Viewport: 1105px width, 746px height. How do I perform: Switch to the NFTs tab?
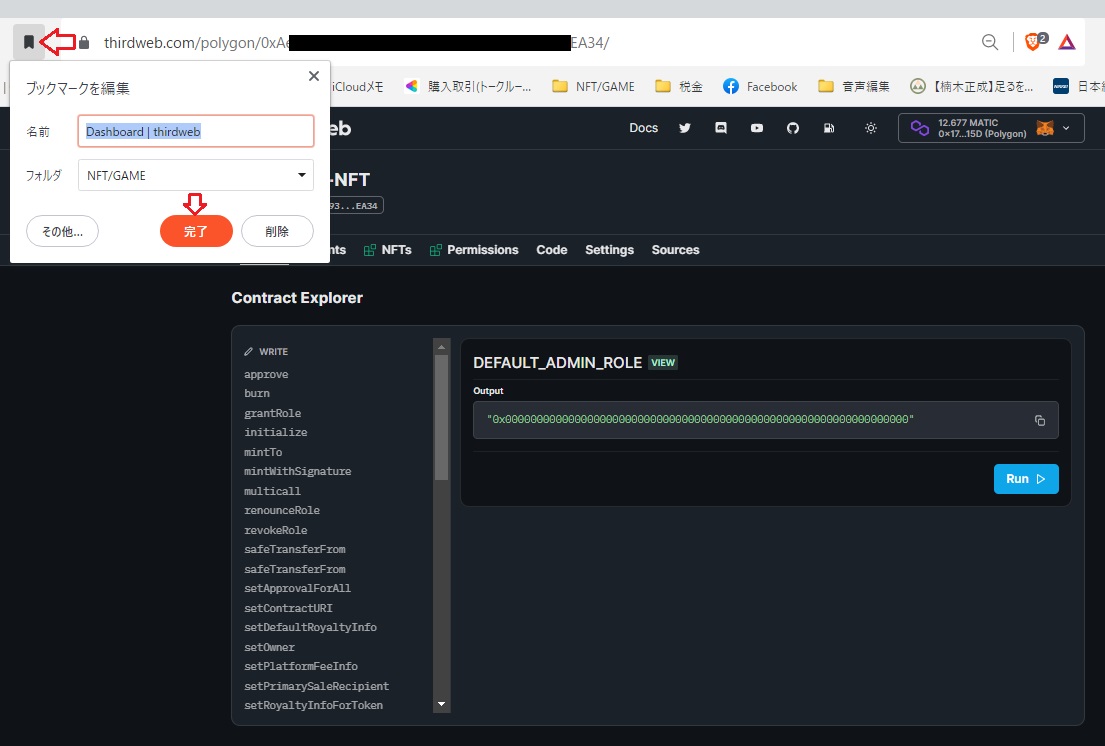click(x=388, y=250)
